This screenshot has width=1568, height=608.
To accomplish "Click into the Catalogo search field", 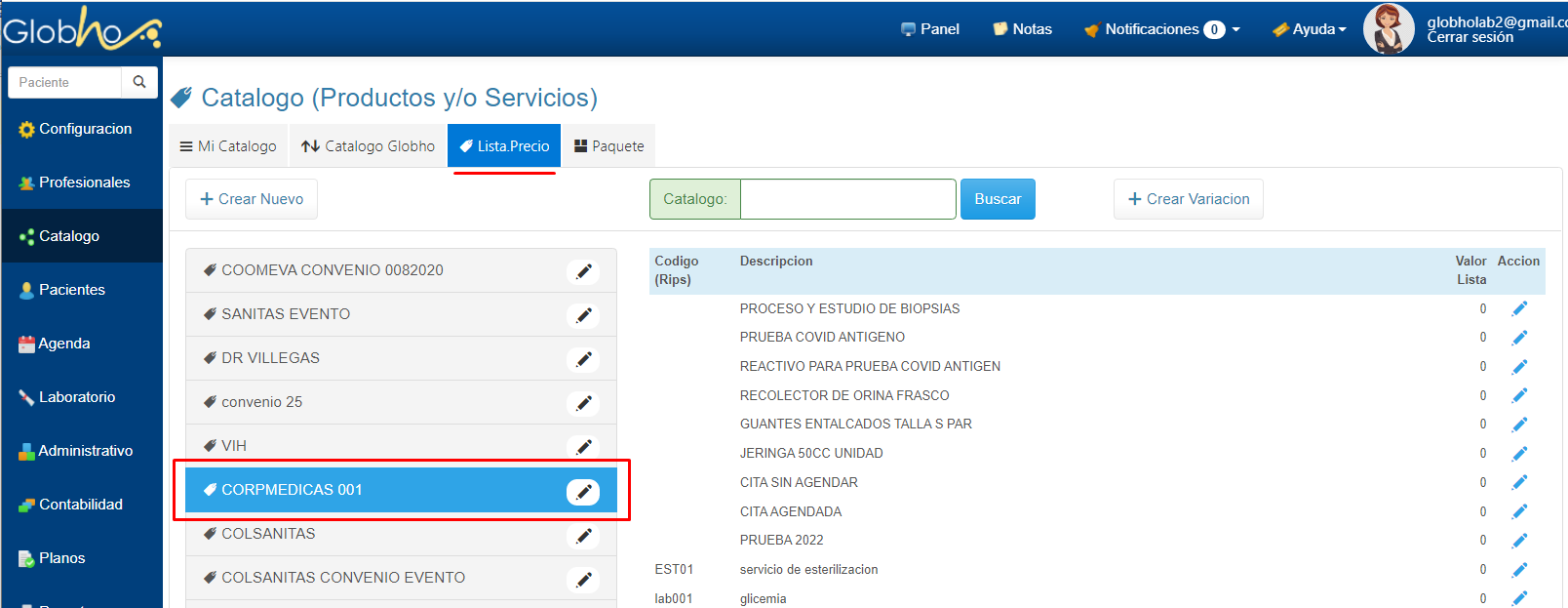I will pos(847,199).
